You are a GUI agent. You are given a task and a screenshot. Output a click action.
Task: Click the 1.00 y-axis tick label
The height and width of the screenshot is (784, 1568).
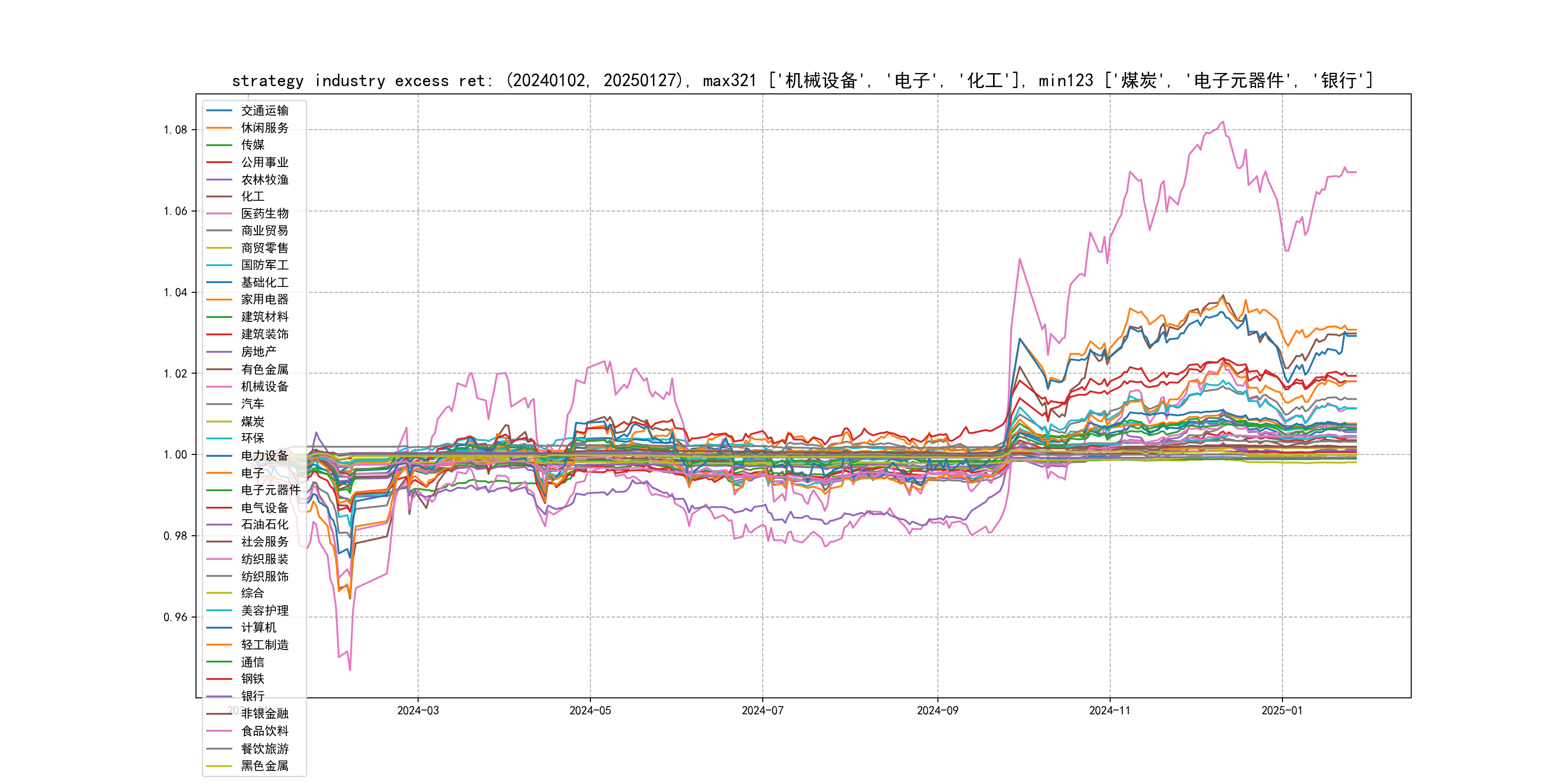pyautogui.click(x=175, y=455)
